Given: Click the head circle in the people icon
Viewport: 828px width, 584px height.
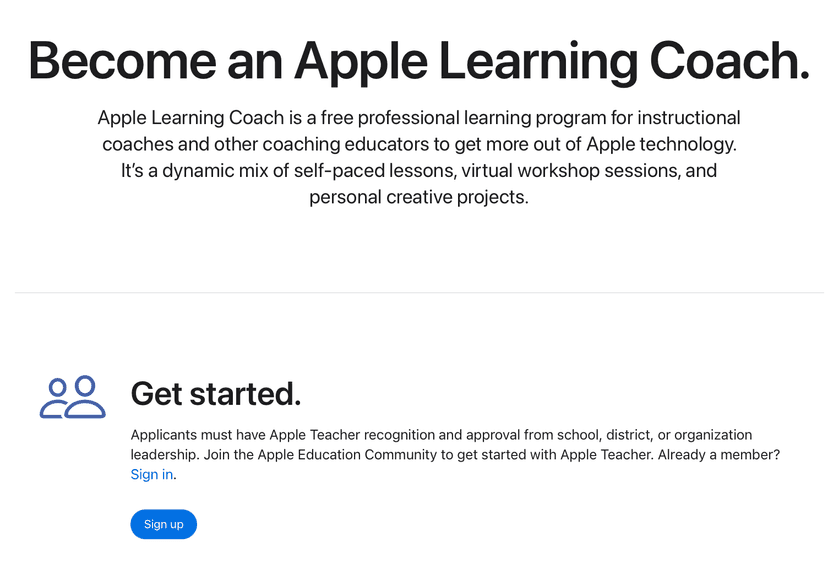Looking at the screenshot, I should click(84, 386).
